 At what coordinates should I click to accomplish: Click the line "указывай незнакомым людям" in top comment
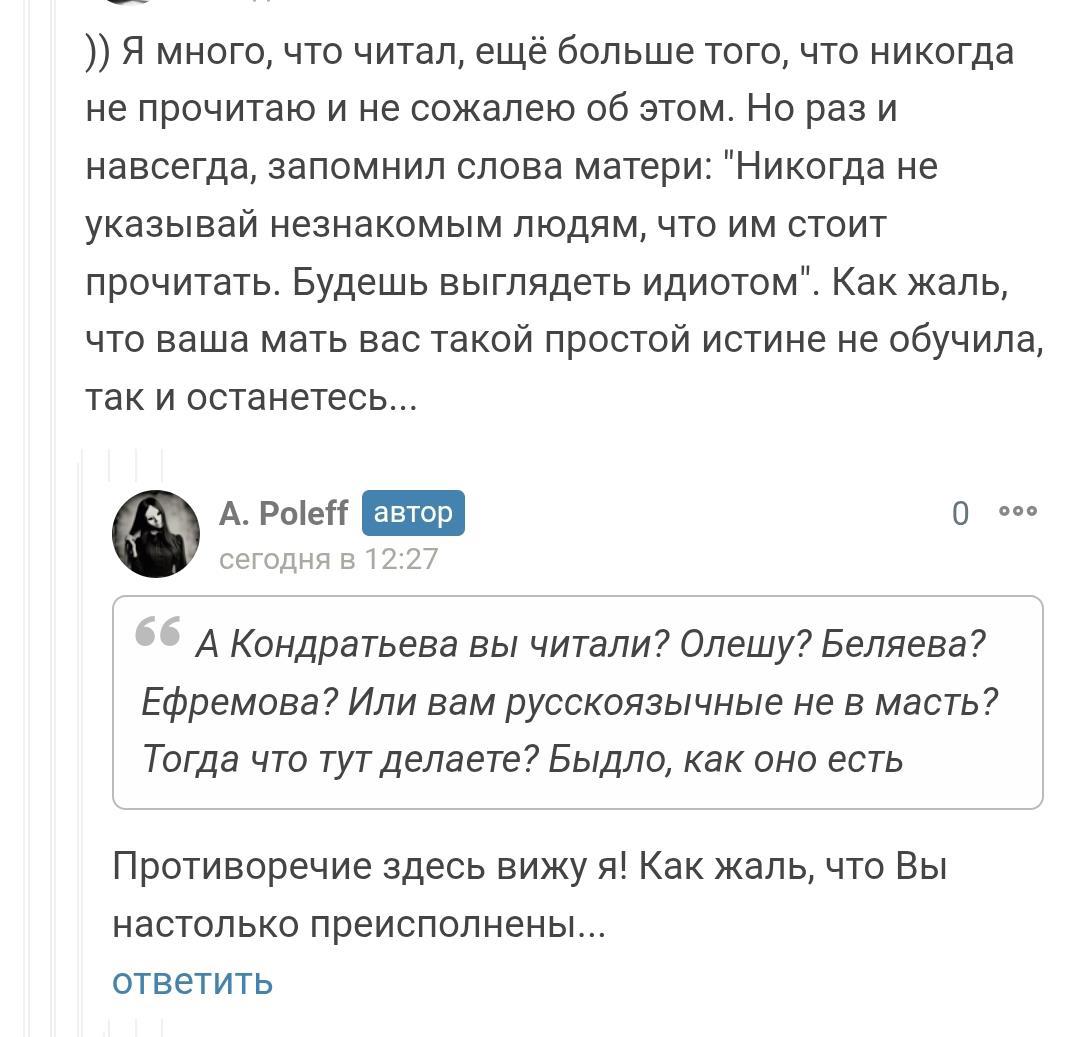click(486, 225)
